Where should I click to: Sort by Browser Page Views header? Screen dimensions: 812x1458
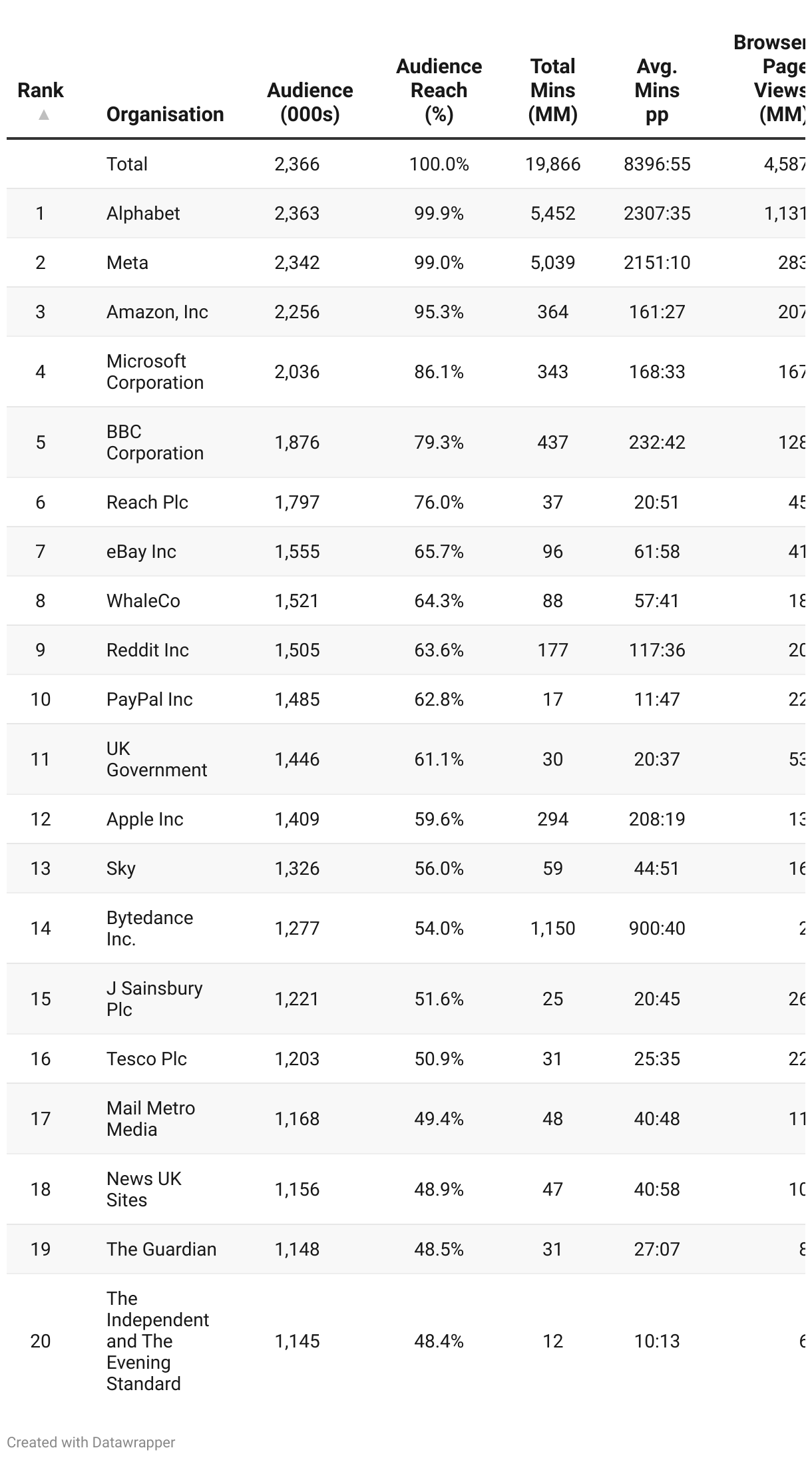(x=771, y=79)
